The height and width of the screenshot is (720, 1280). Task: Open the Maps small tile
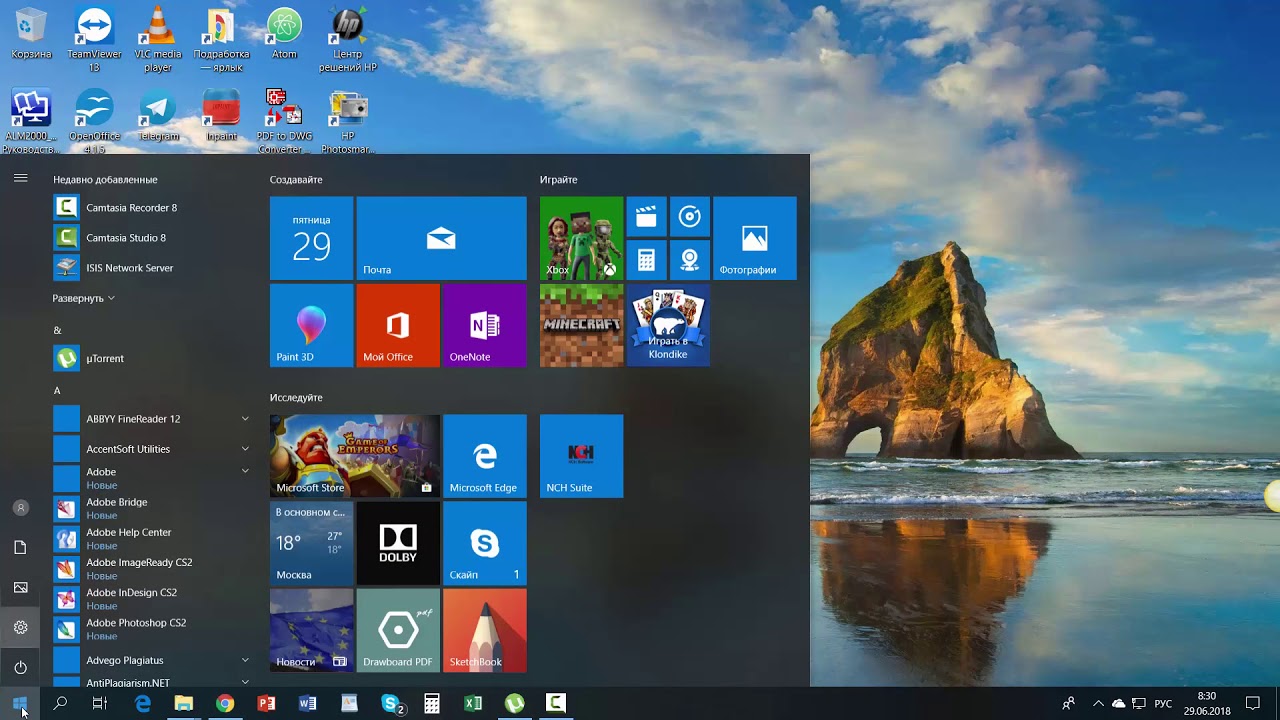coord(690,260)
